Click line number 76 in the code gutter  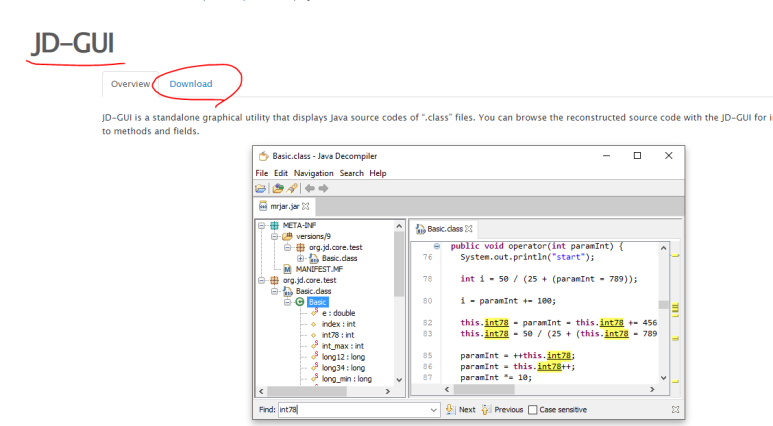(427, 257)
